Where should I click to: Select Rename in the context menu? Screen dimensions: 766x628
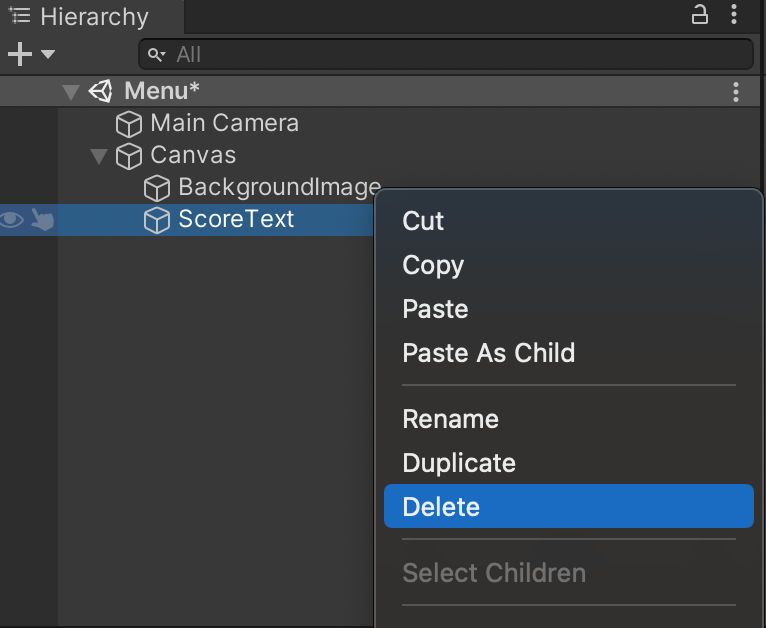tap(450, 419)
